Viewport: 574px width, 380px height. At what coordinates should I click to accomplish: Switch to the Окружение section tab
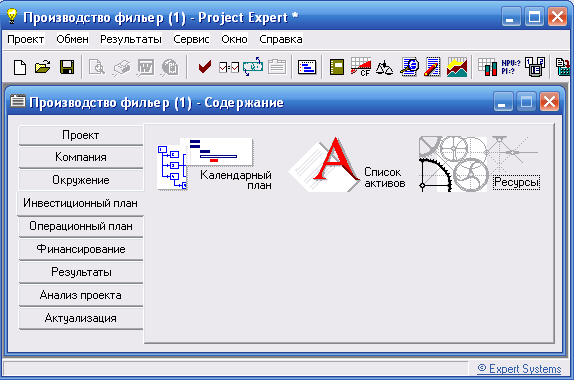[81, 180]
